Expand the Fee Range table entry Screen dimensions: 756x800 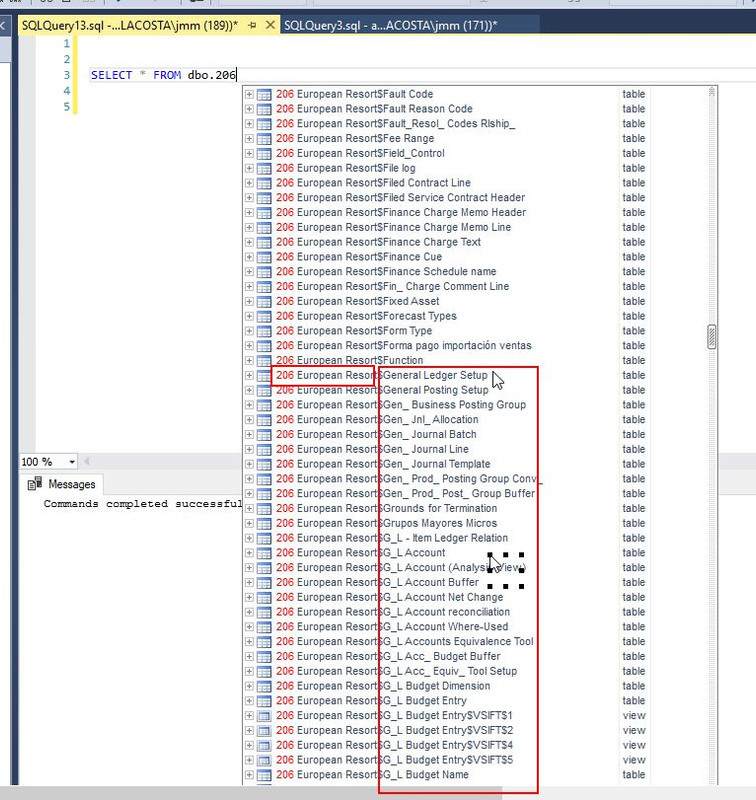tap(249, 138)
